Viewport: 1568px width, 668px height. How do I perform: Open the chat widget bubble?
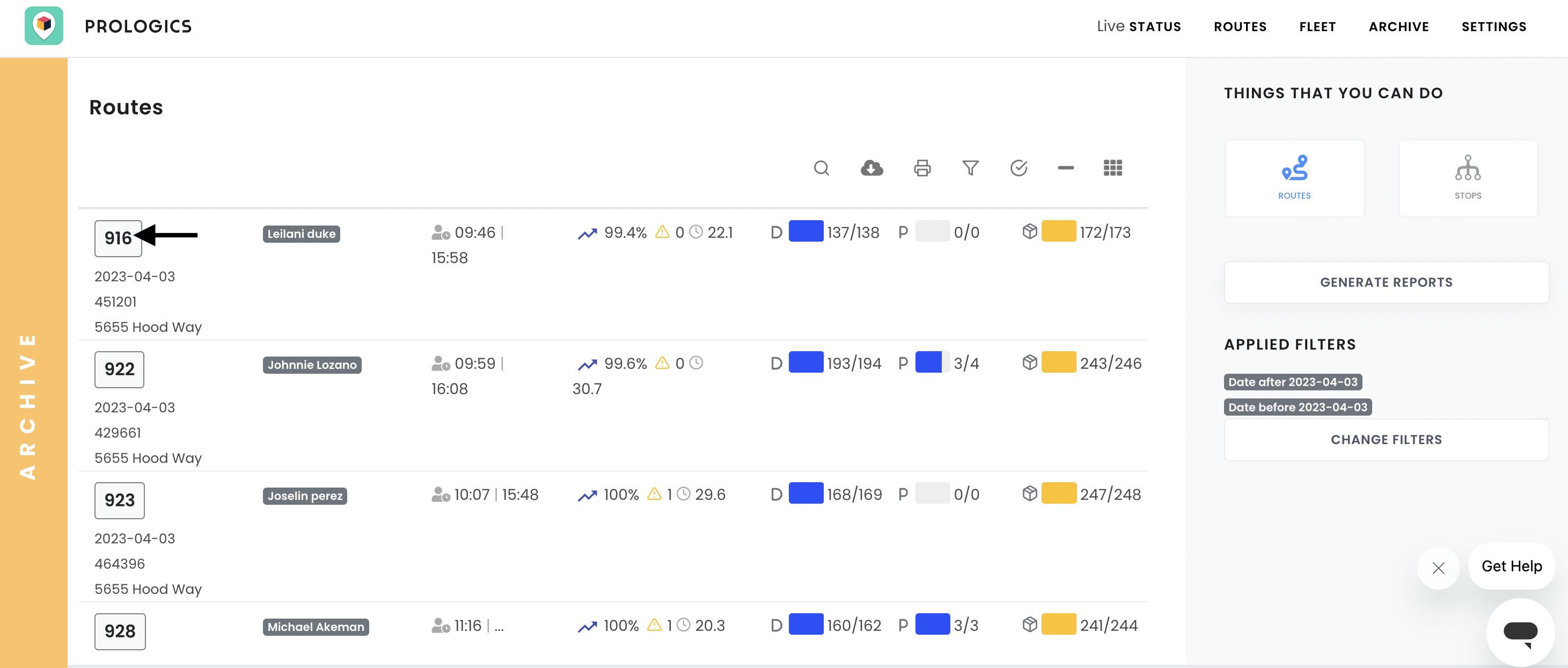coord(1520,631)
